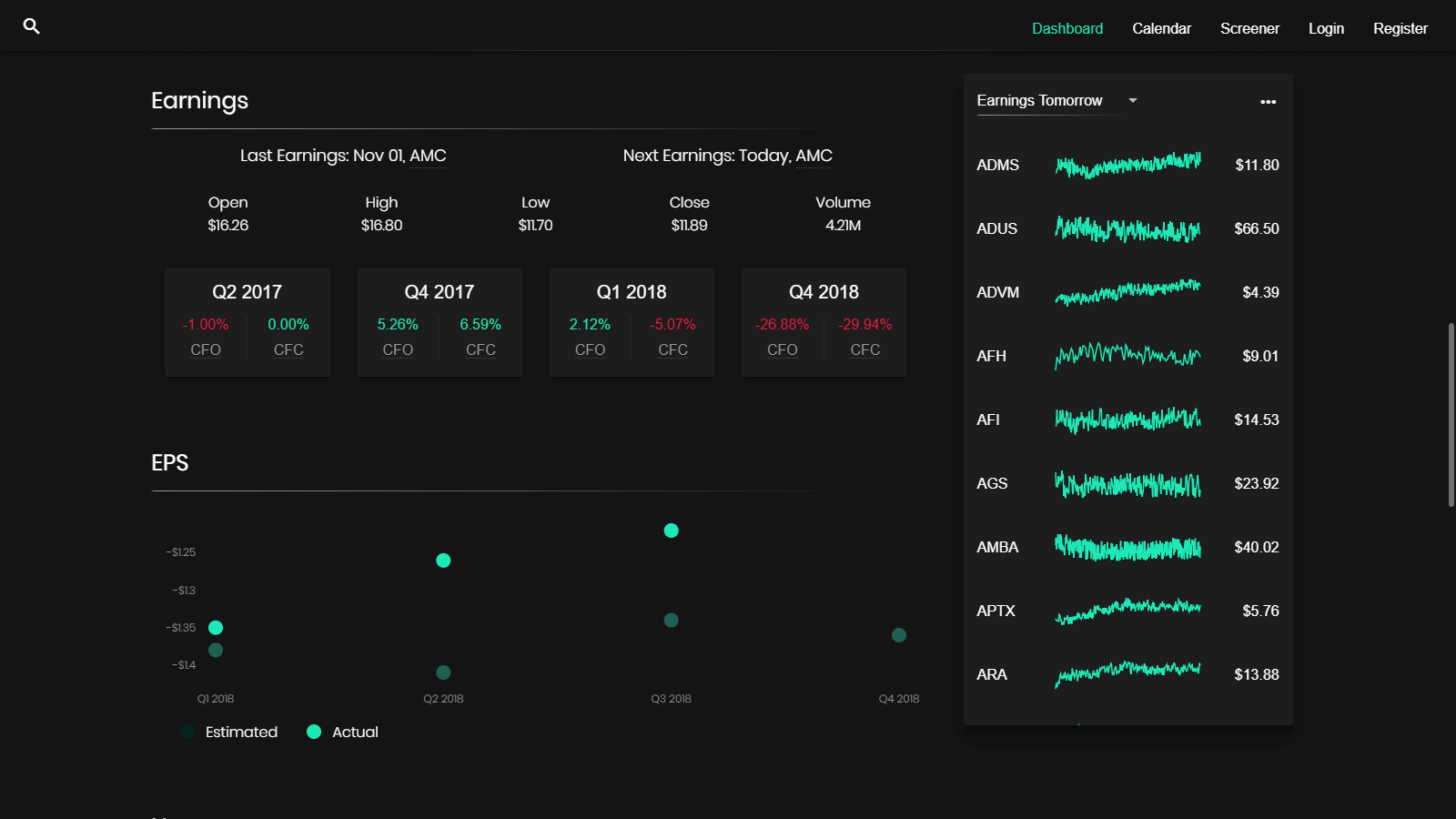The image size is (1456, 819).
Task: Open the three-dot widget options menu
Action: tap(1268, 102)
